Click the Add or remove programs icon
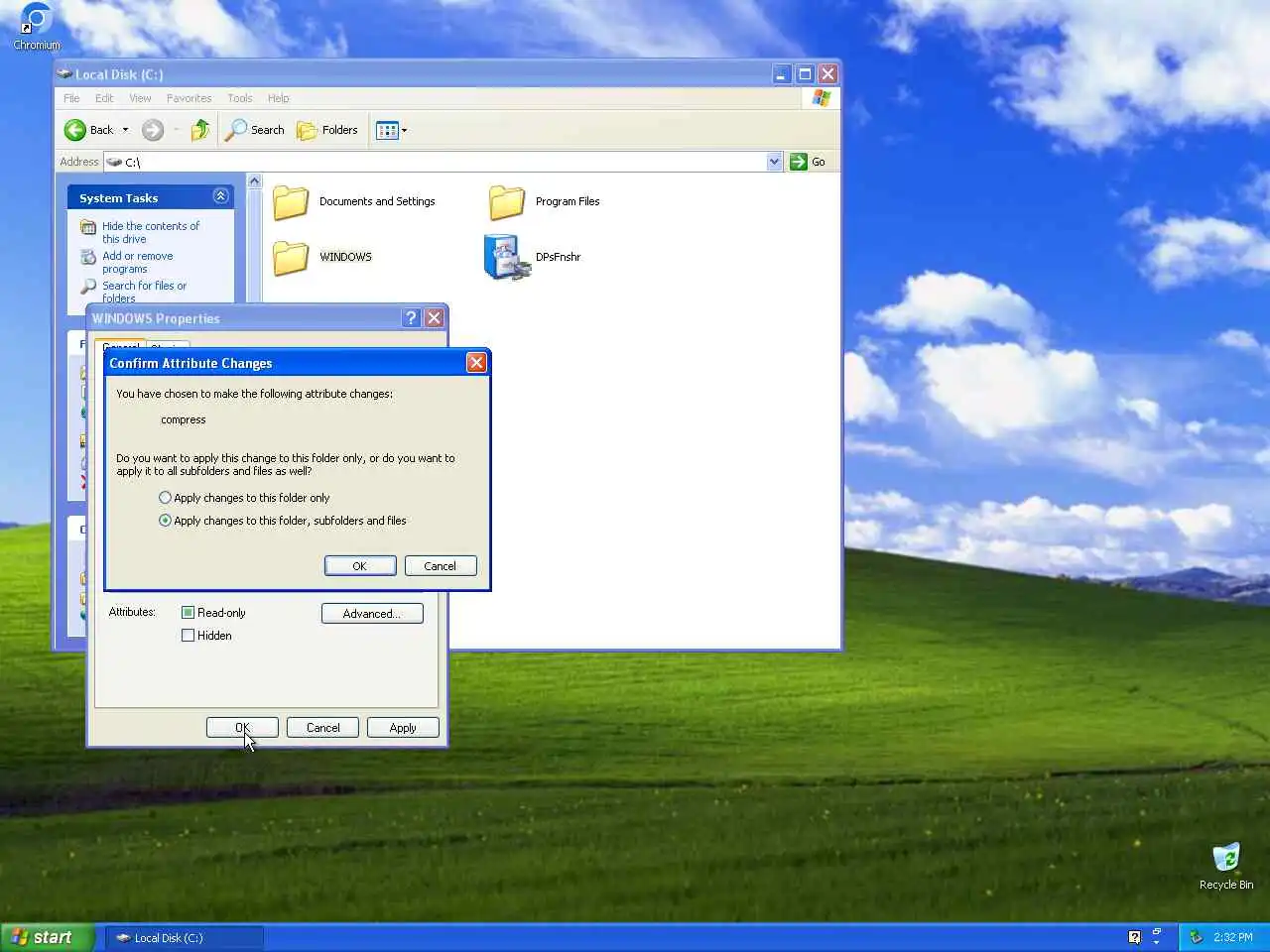The image size is (1270, 952). 88,257
